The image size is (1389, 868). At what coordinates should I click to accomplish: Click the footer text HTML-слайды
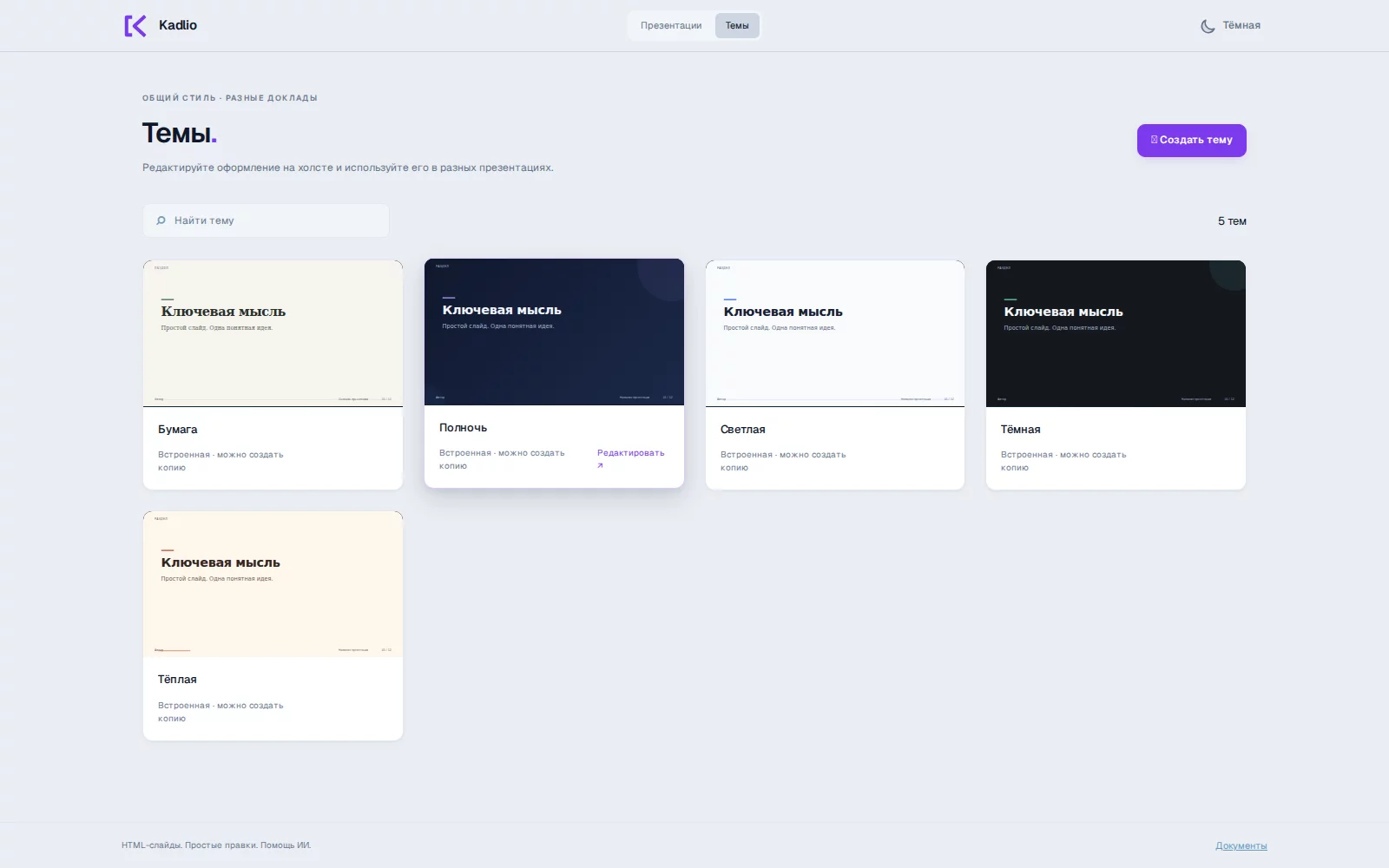216,845
